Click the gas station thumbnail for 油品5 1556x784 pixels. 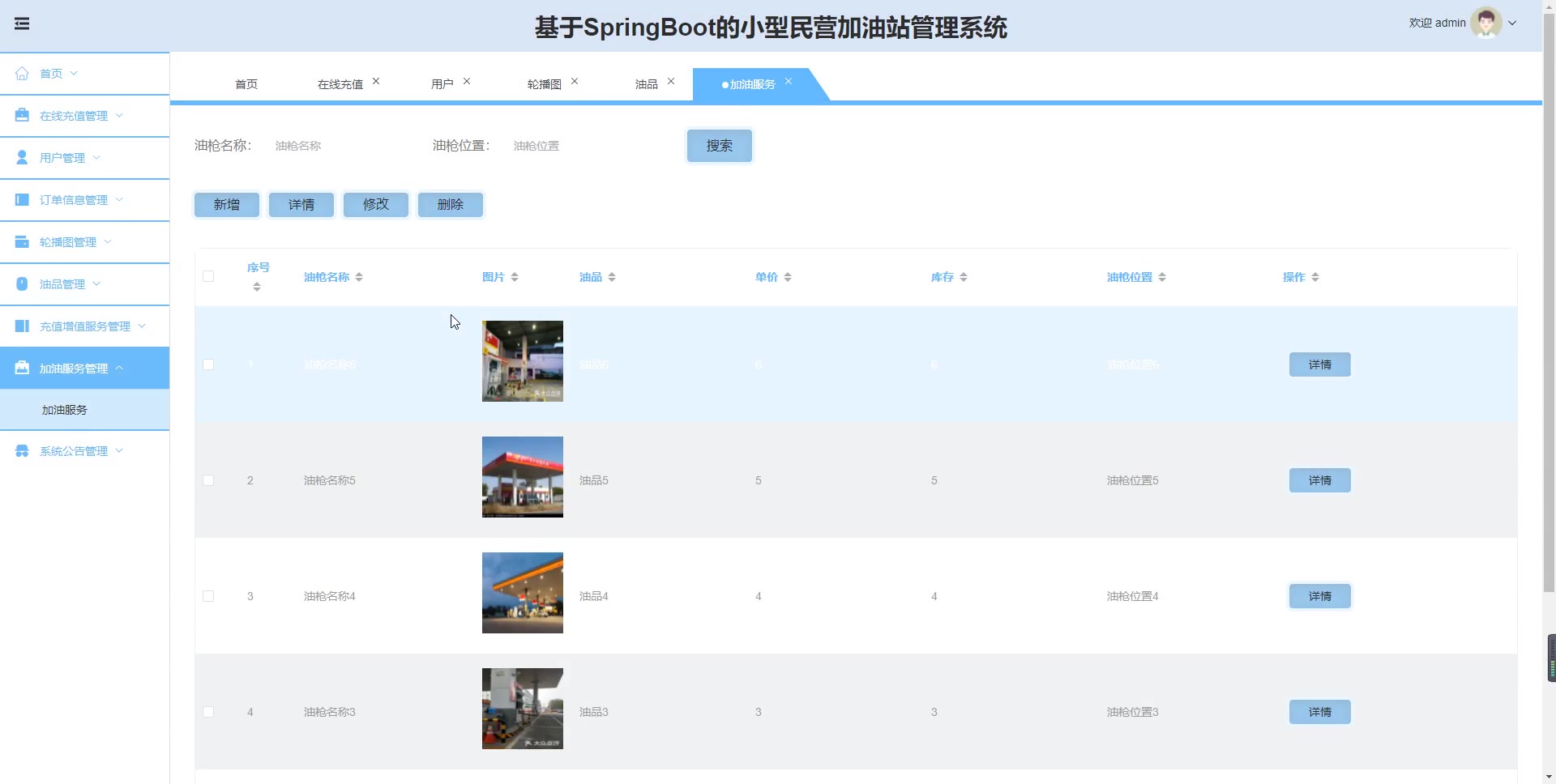click(523, 477)
